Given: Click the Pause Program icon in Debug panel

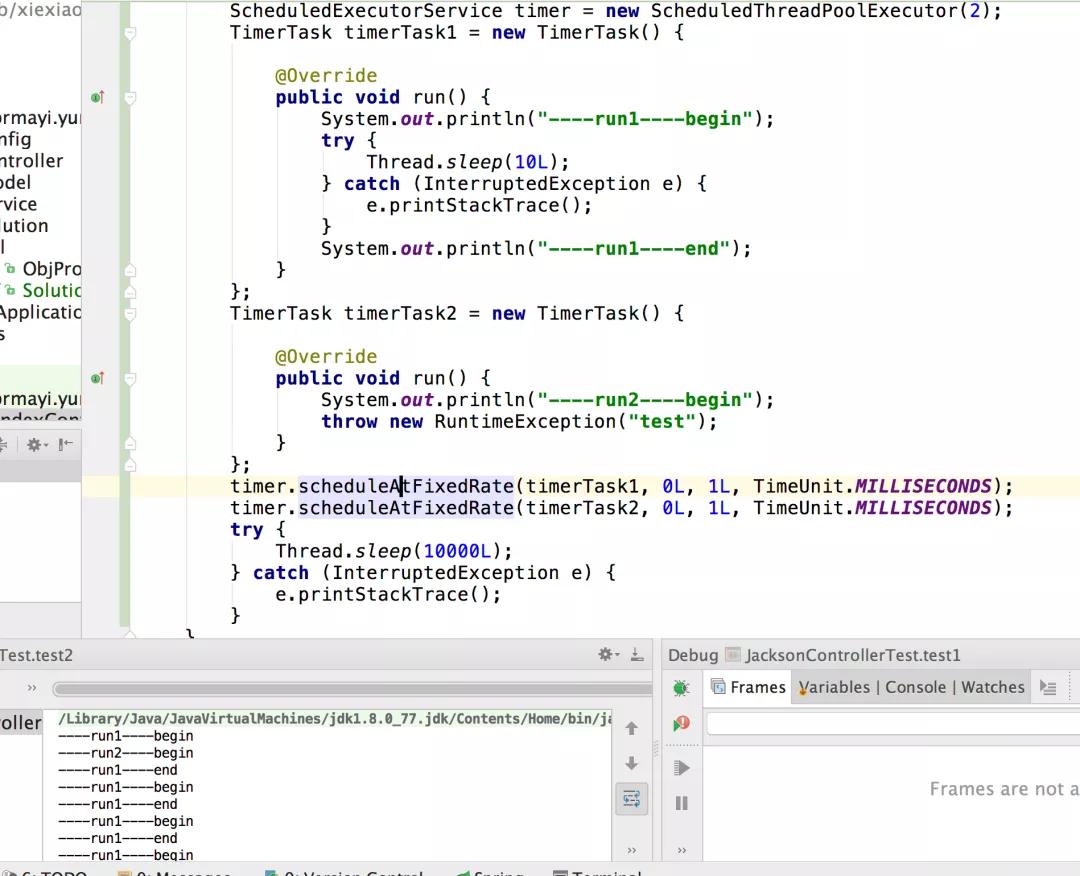Looking at the screenshot, I should (x=681, y=803).
